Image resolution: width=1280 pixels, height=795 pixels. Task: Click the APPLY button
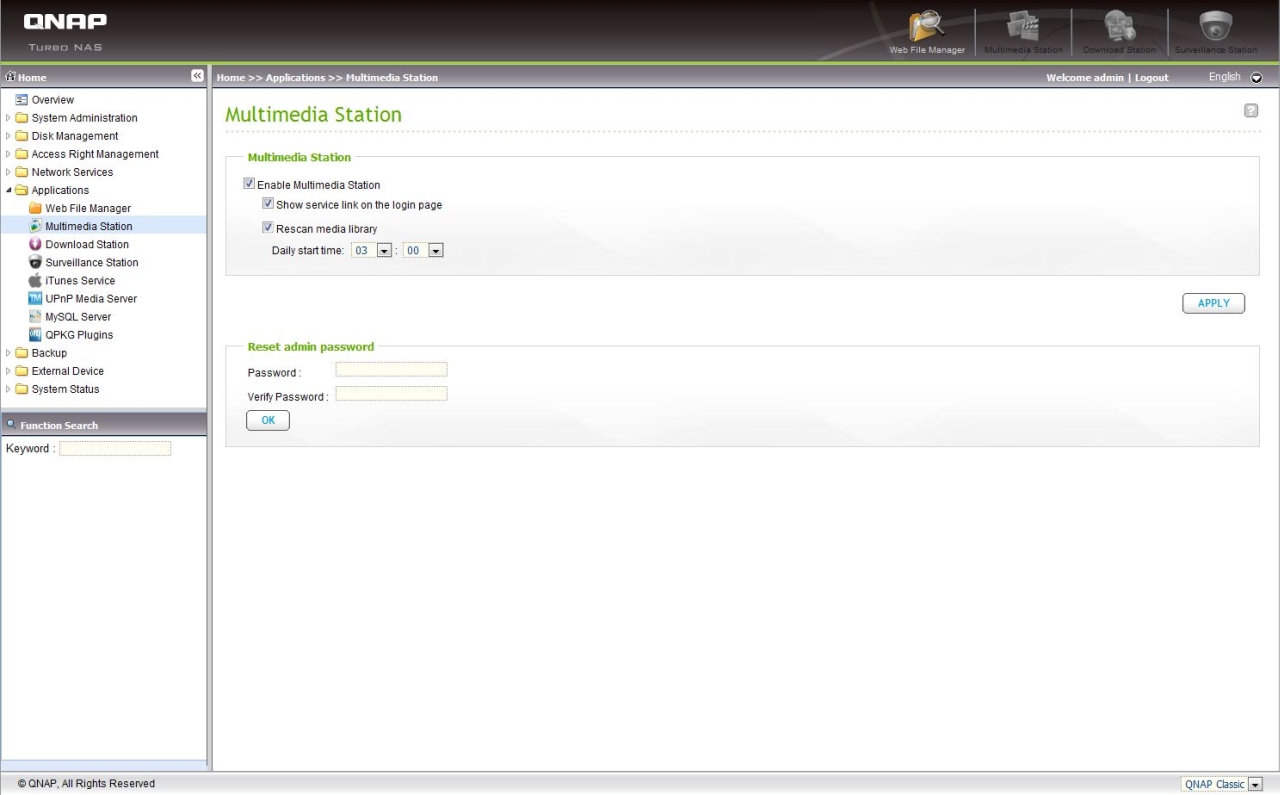pyautogui.click(x=1213, y=303)
